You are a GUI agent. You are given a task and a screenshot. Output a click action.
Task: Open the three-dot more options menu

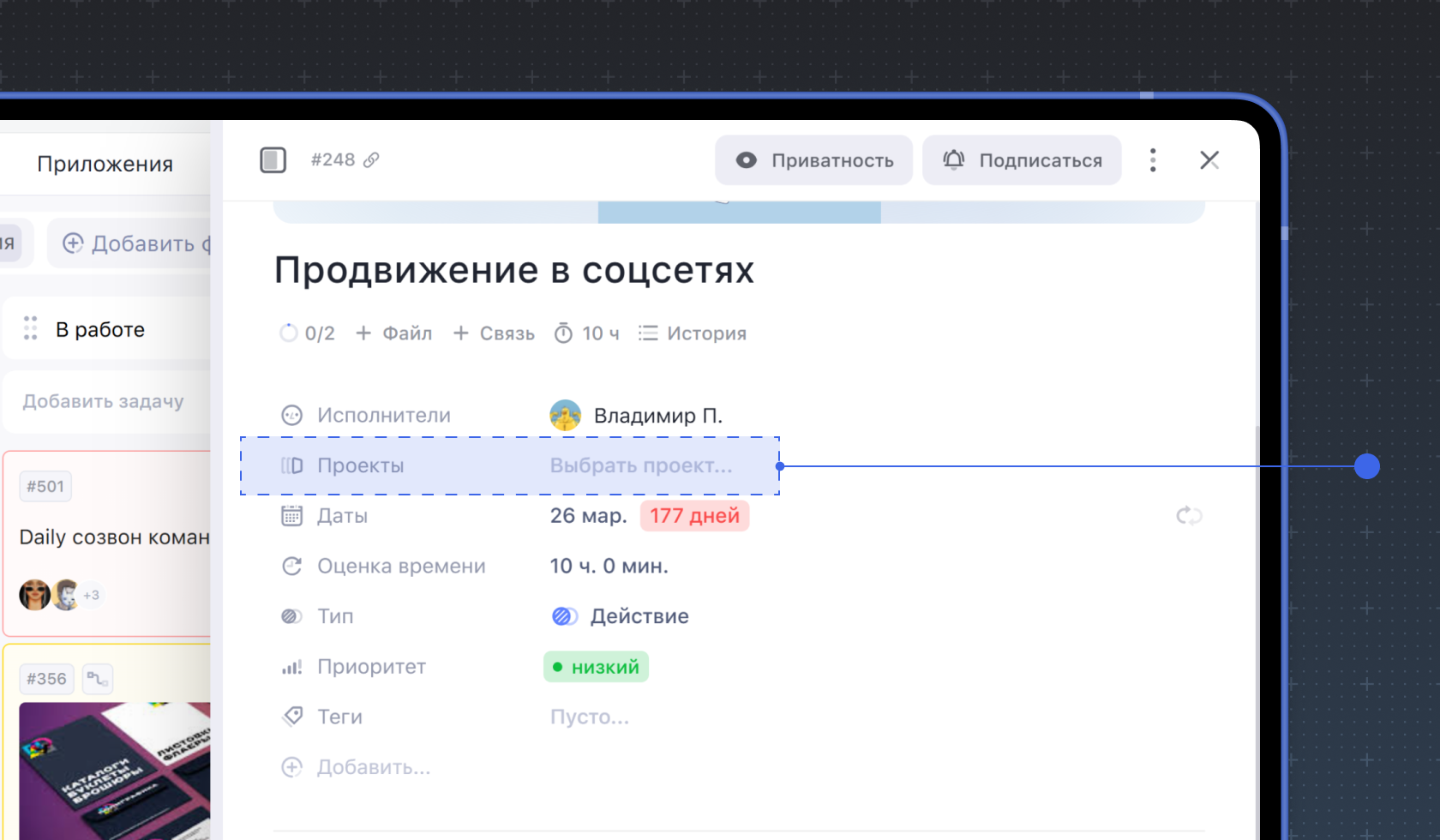(1153, 160)
